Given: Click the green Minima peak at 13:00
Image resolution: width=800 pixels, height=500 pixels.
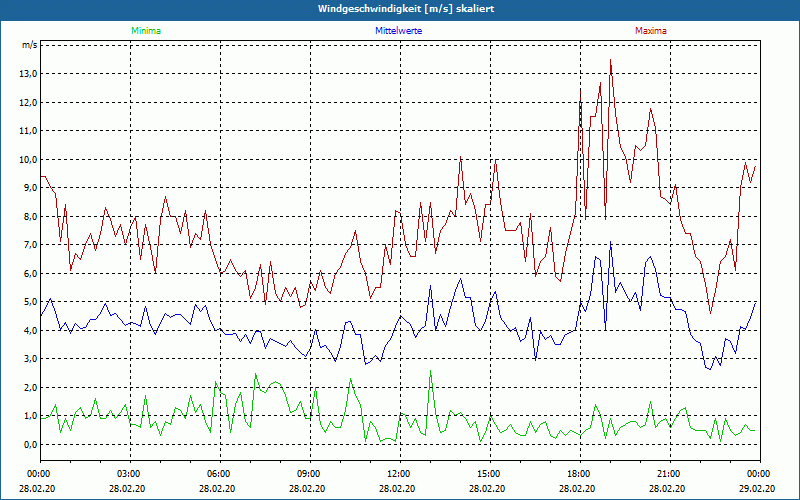Looking at the screenshot, I should pyautogui.click(x=431, y=371).
